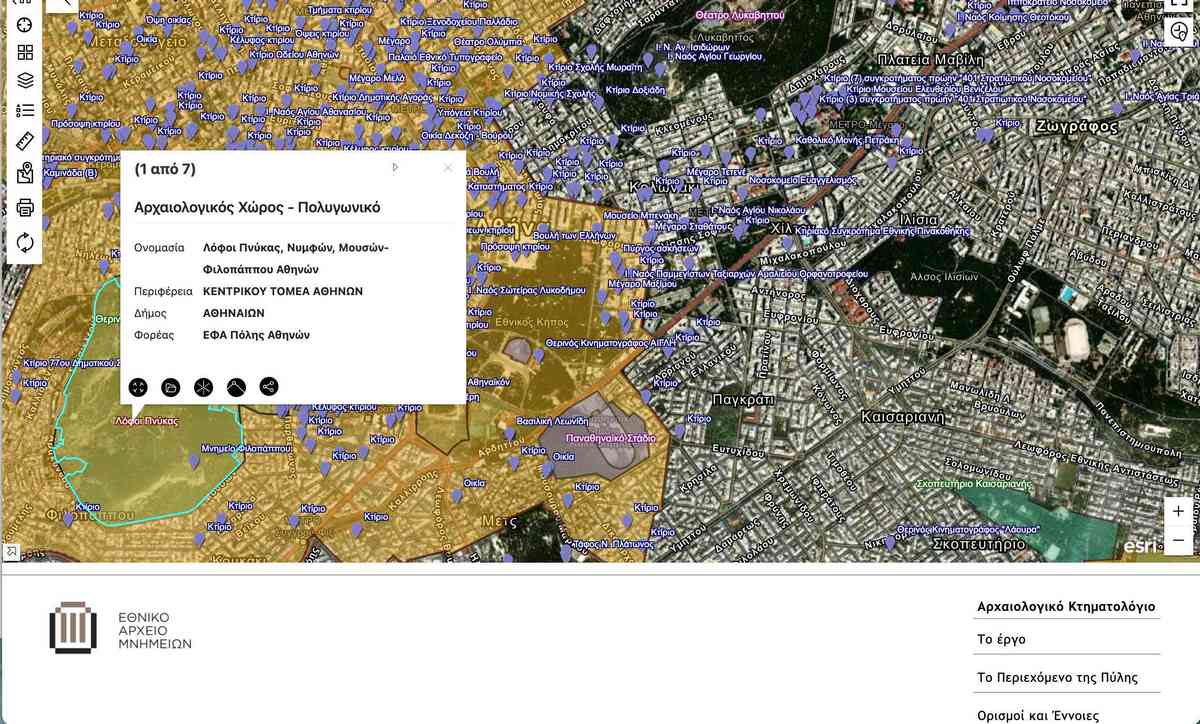Close the Αρχαιολογικός Χώρος popup

pos(447,168)
